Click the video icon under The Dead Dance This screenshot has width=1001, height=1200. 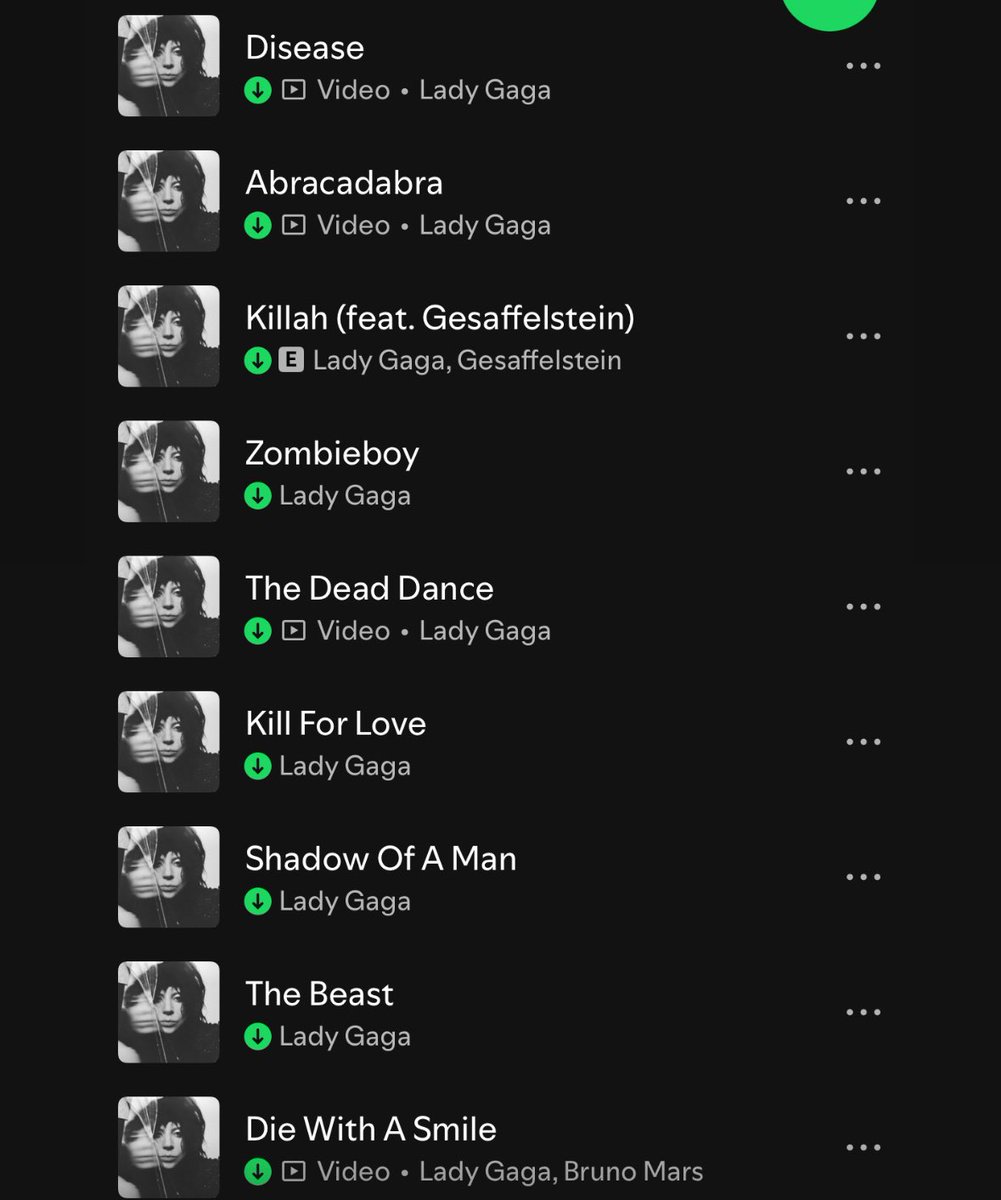293,631
